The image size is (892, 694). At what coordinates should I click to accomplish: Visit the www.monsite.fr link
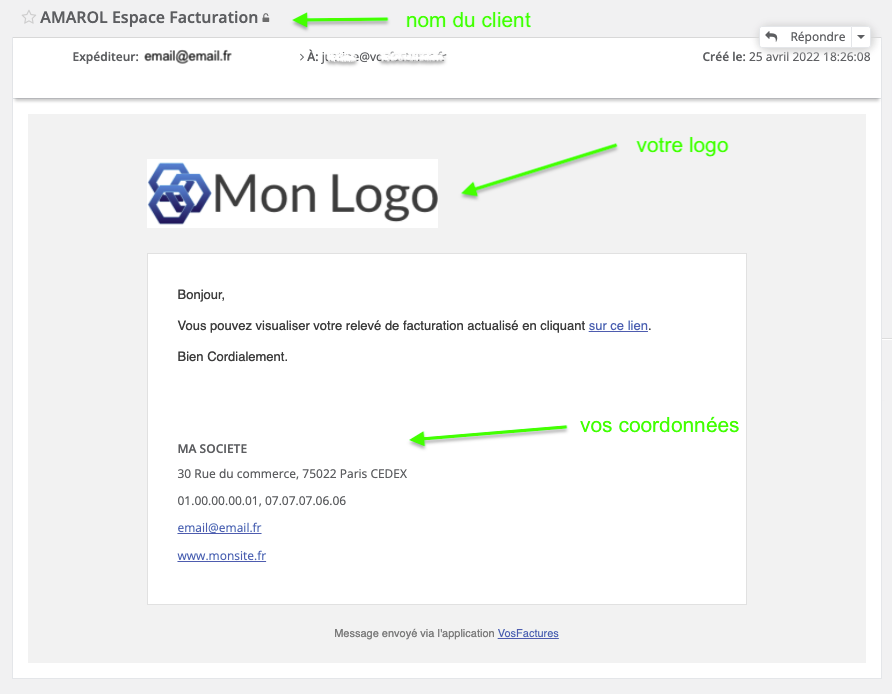[220, 555]
